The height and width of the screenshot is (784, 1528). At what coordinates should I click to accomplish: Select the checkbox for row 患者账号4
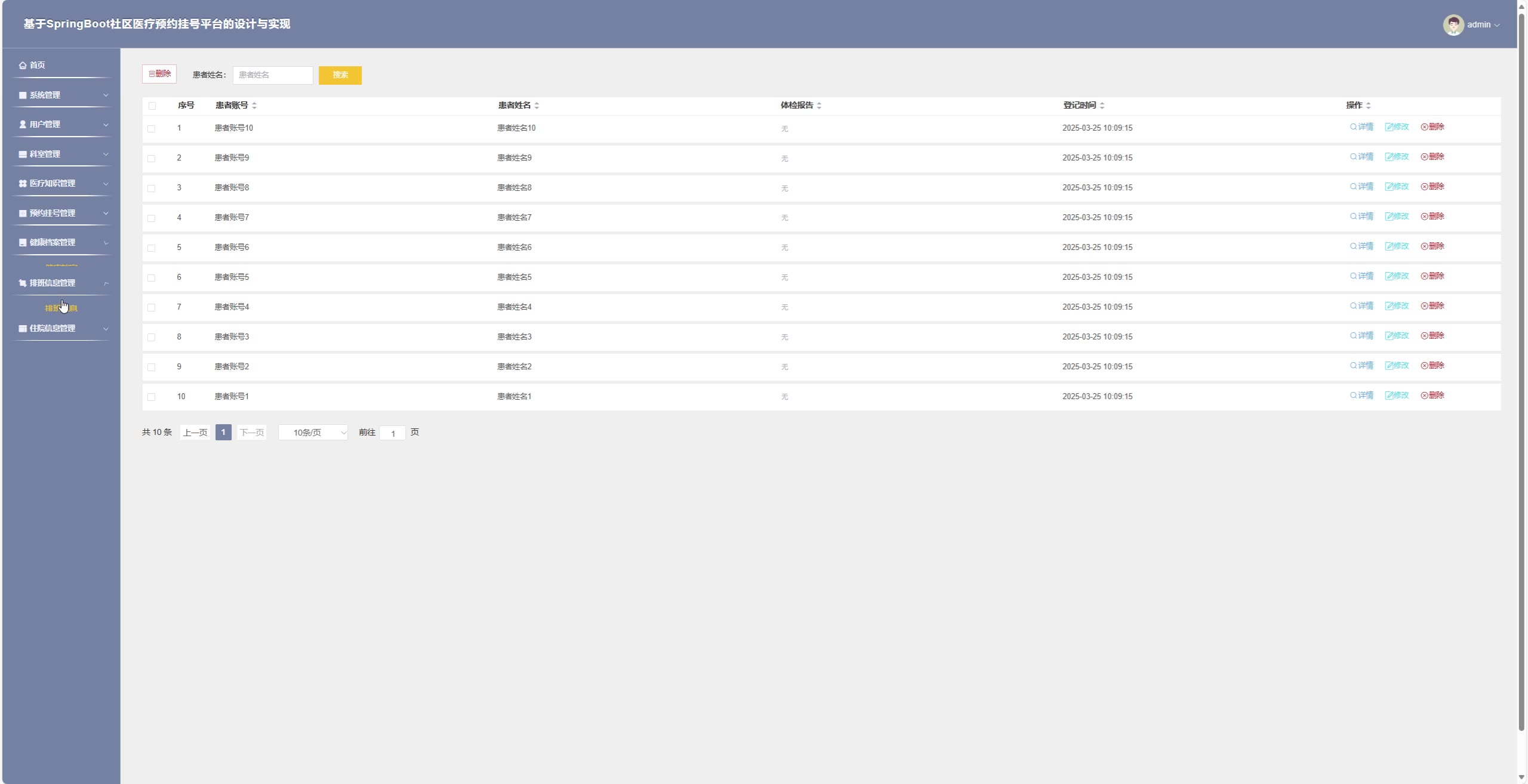click(152, 308)
